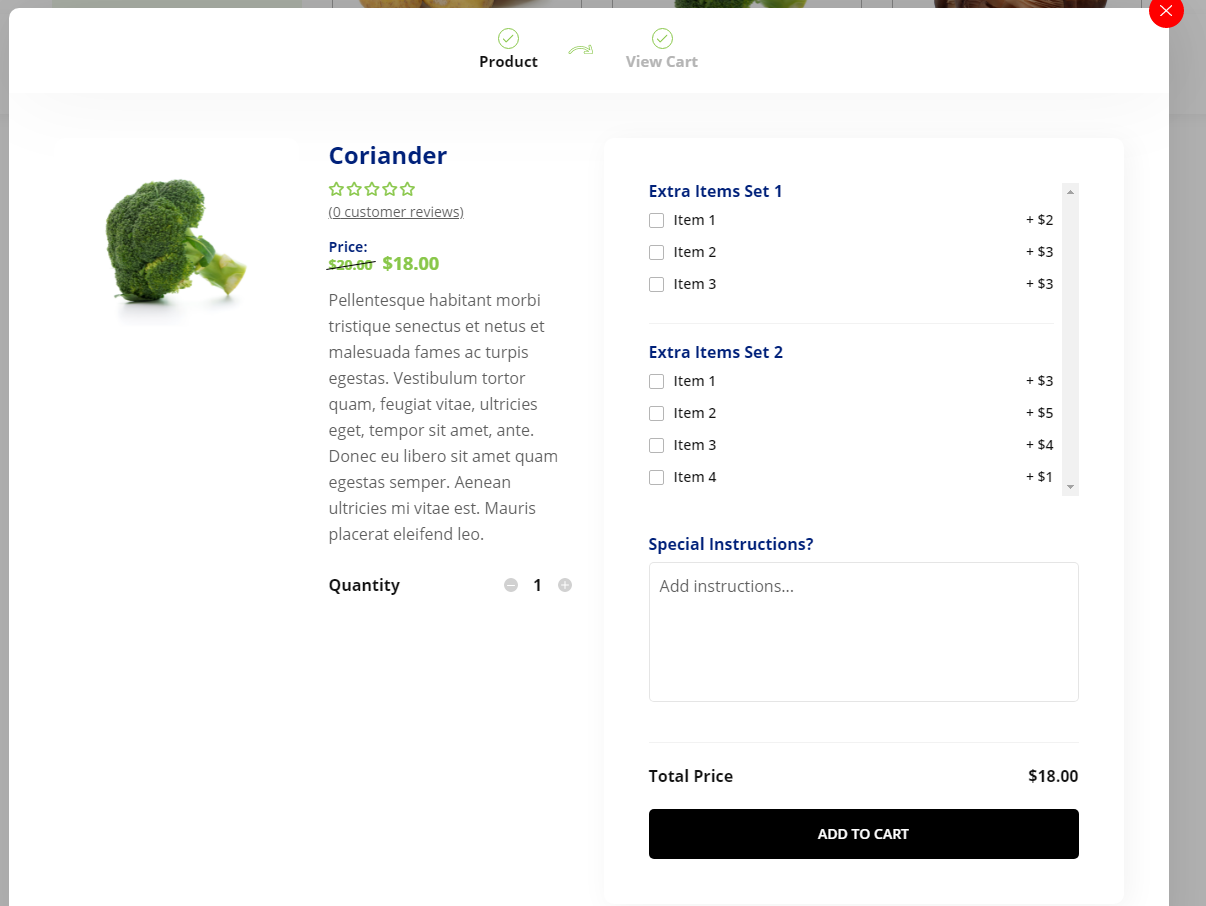Image resolution: width=1206 pixels, height=906 pixels.
Task: Decrease quantity with the minus icon
Action: 511,585
